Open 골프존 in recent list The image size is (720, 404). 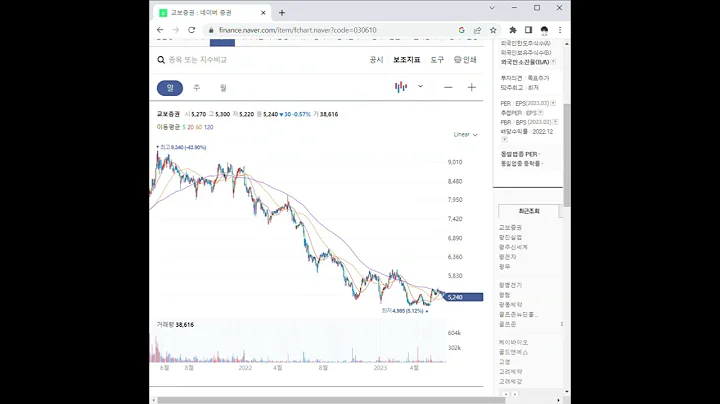[x=507, y=324]
